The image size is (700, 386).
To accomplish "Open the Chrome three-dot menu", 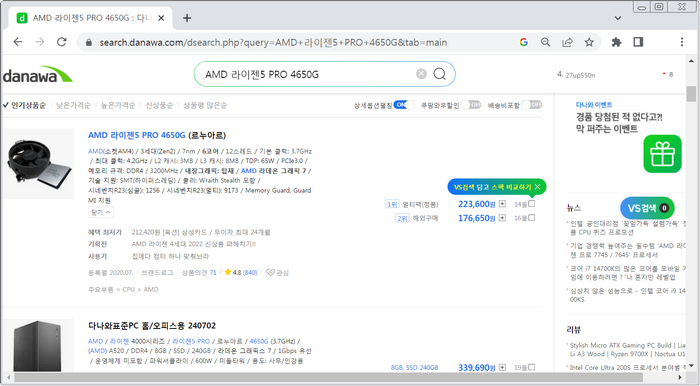I will click(x=681, y=42).
